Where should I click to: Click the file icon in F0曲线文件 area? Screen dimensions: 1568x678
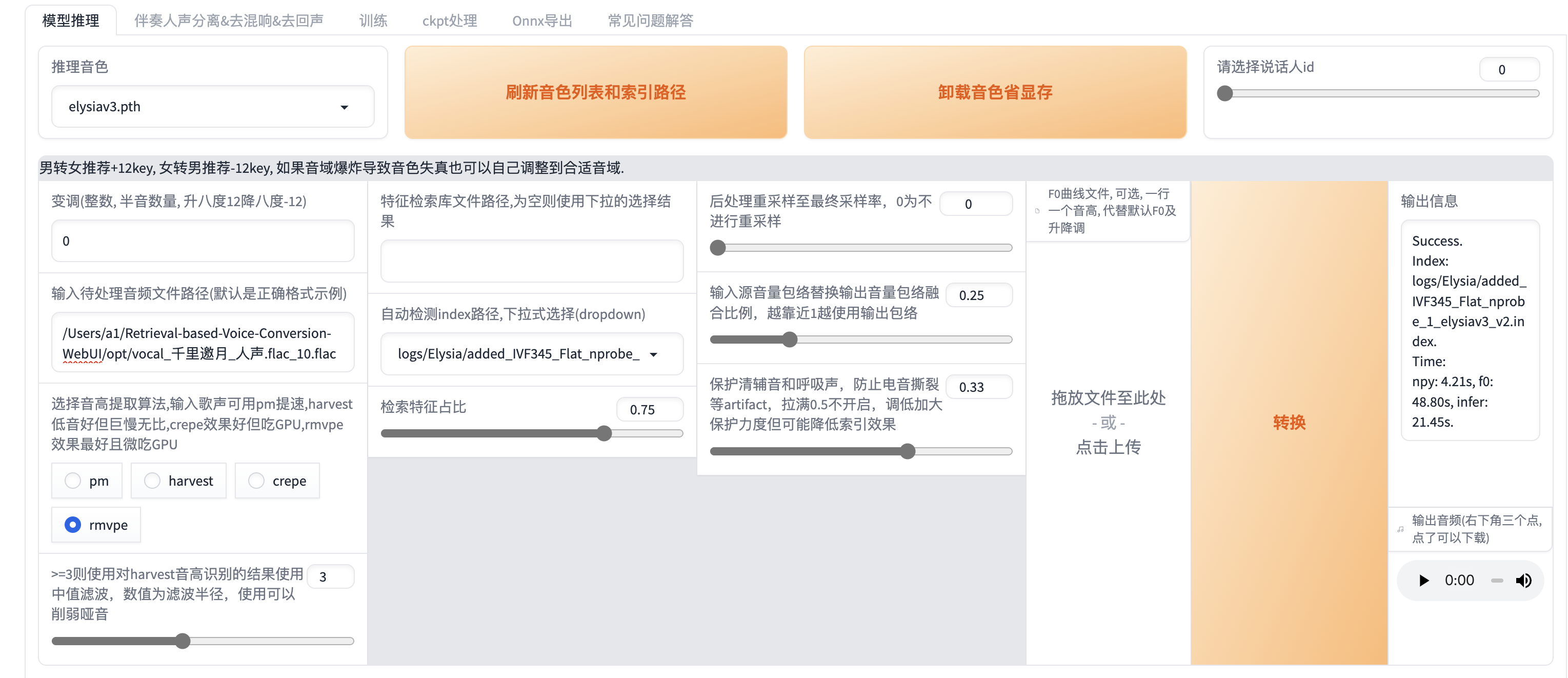coord(1037,211)
